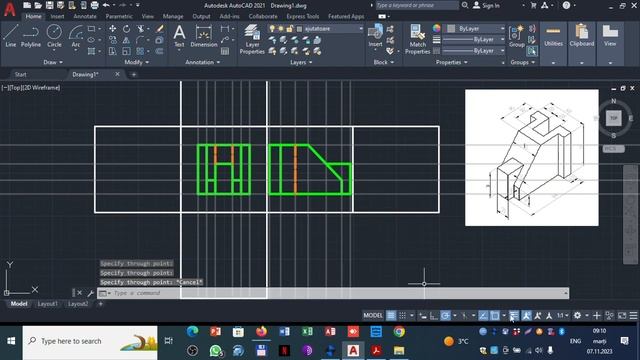
Task: Select the Line tool
Action: pos(11,36)
